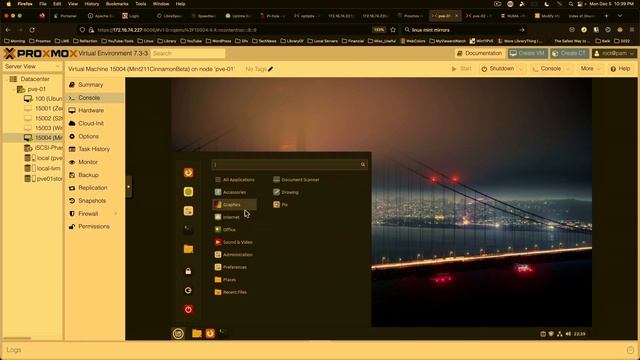
Task: Open the root@pam user dropdown
Action: pyautogui.click(x=614, y=53)
